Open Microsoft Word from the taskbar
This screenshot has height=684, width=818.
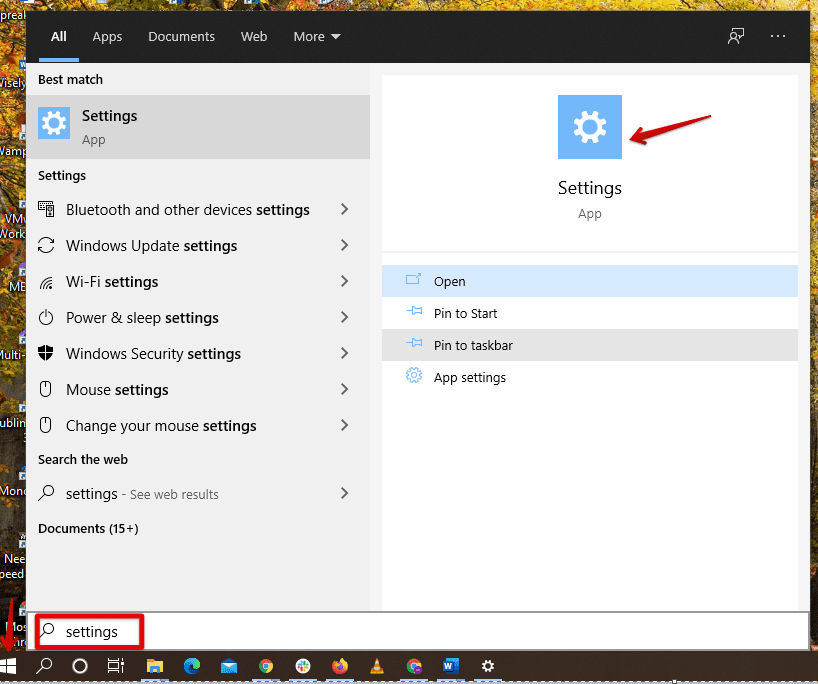451,666
